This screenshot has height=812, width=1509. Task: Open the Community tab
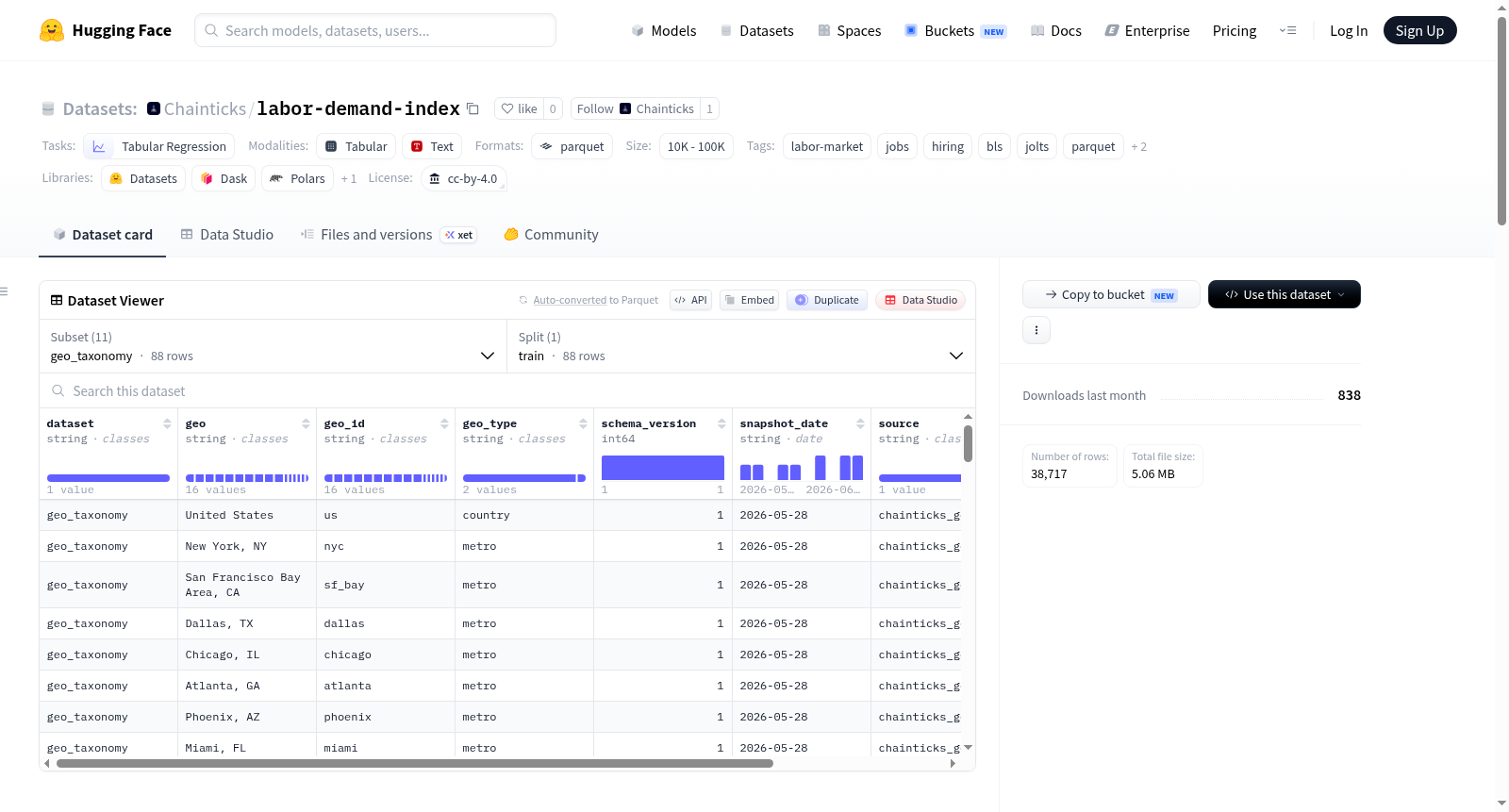(551, 235)
